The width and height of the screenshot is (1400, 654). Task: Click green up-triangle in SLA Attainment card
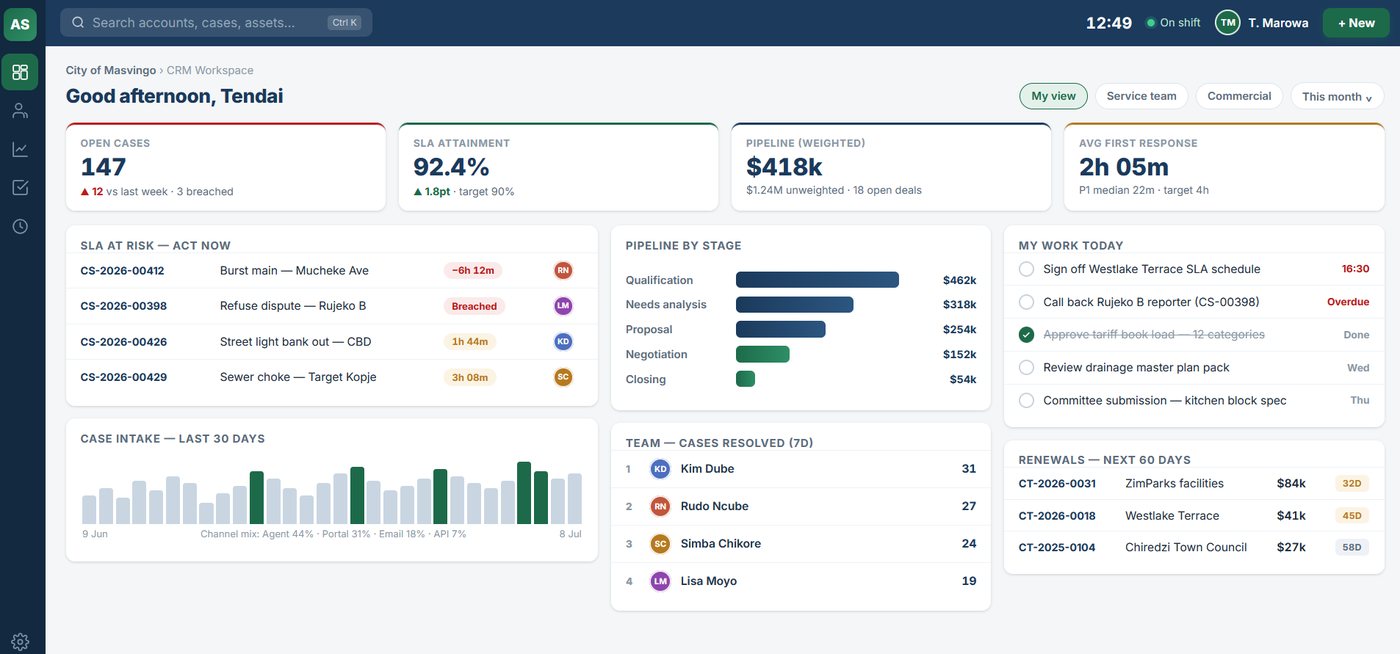click(418, 191)
